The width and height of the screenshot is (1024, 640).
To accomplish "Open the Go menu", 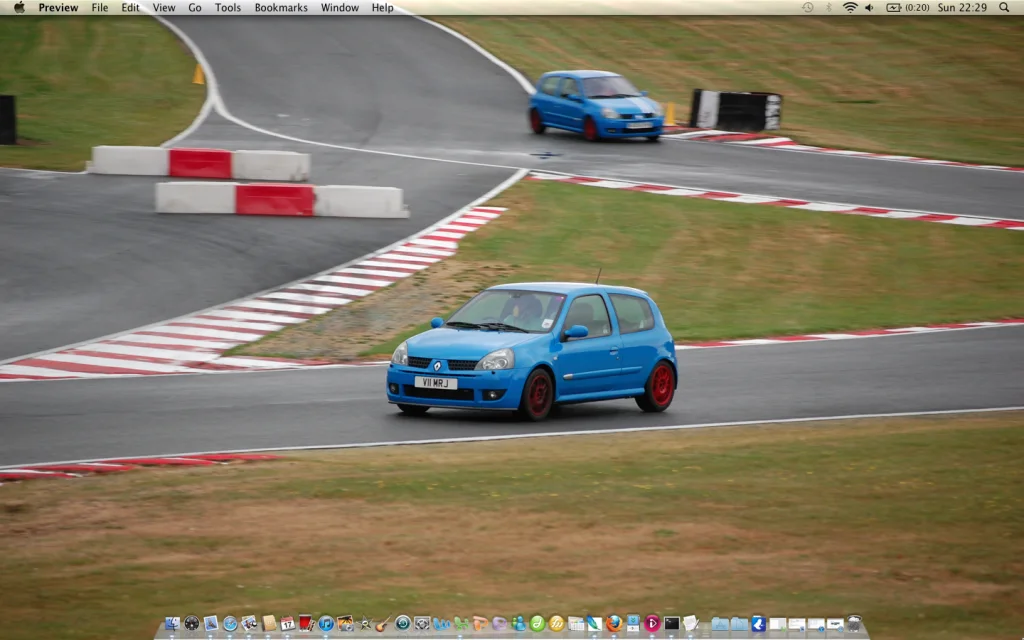I will pyautogui.click(x=195, y=8).
